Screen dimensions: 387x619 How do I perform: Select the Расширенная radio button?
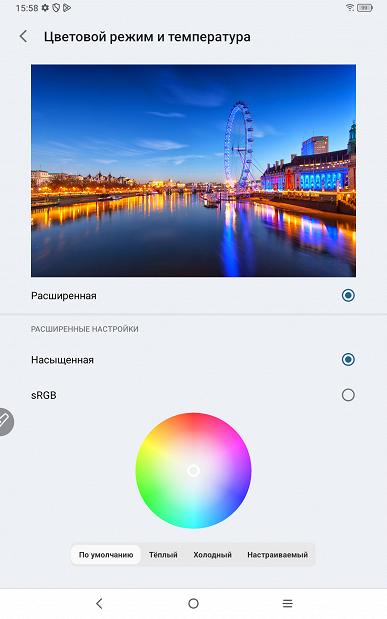pyautogui.click(x=348, y=295)
